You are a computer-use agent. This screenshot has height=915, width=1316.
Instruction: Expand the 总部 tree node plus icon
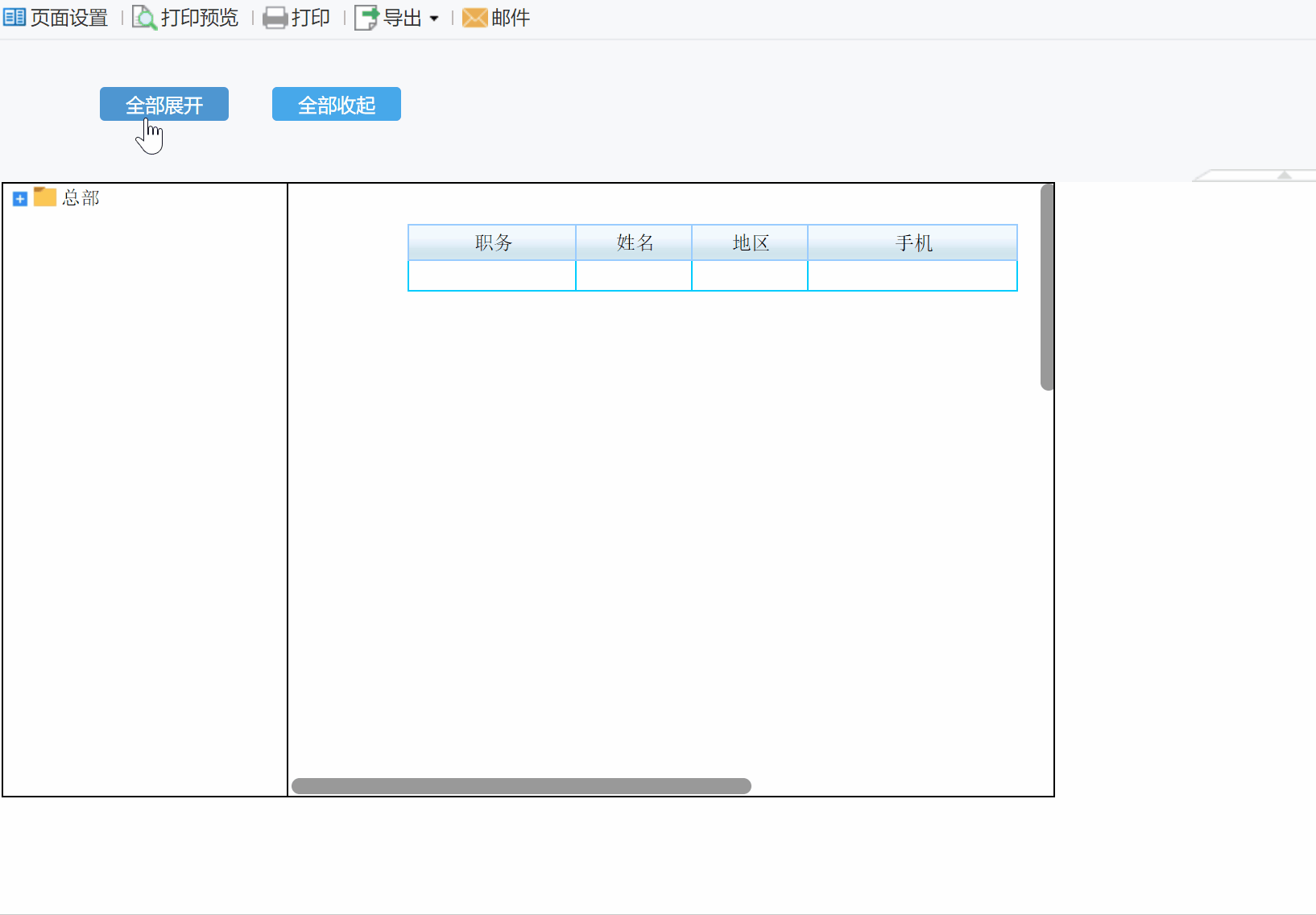20,199
